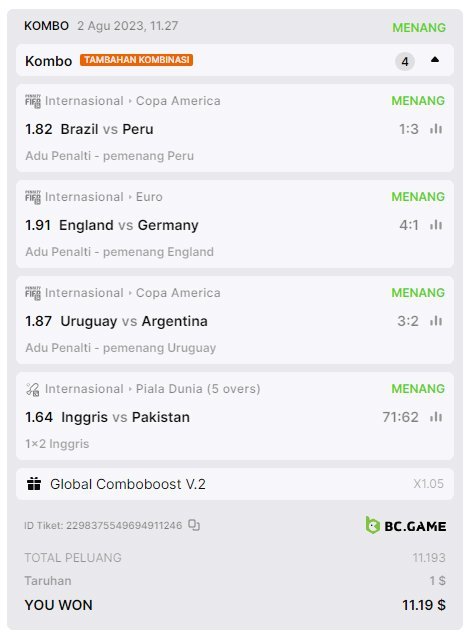Viewport: 466px width, 635px height.
Task: Click the Internasional Copa America breadcrumb for Brazil
Action: point(133,101)
